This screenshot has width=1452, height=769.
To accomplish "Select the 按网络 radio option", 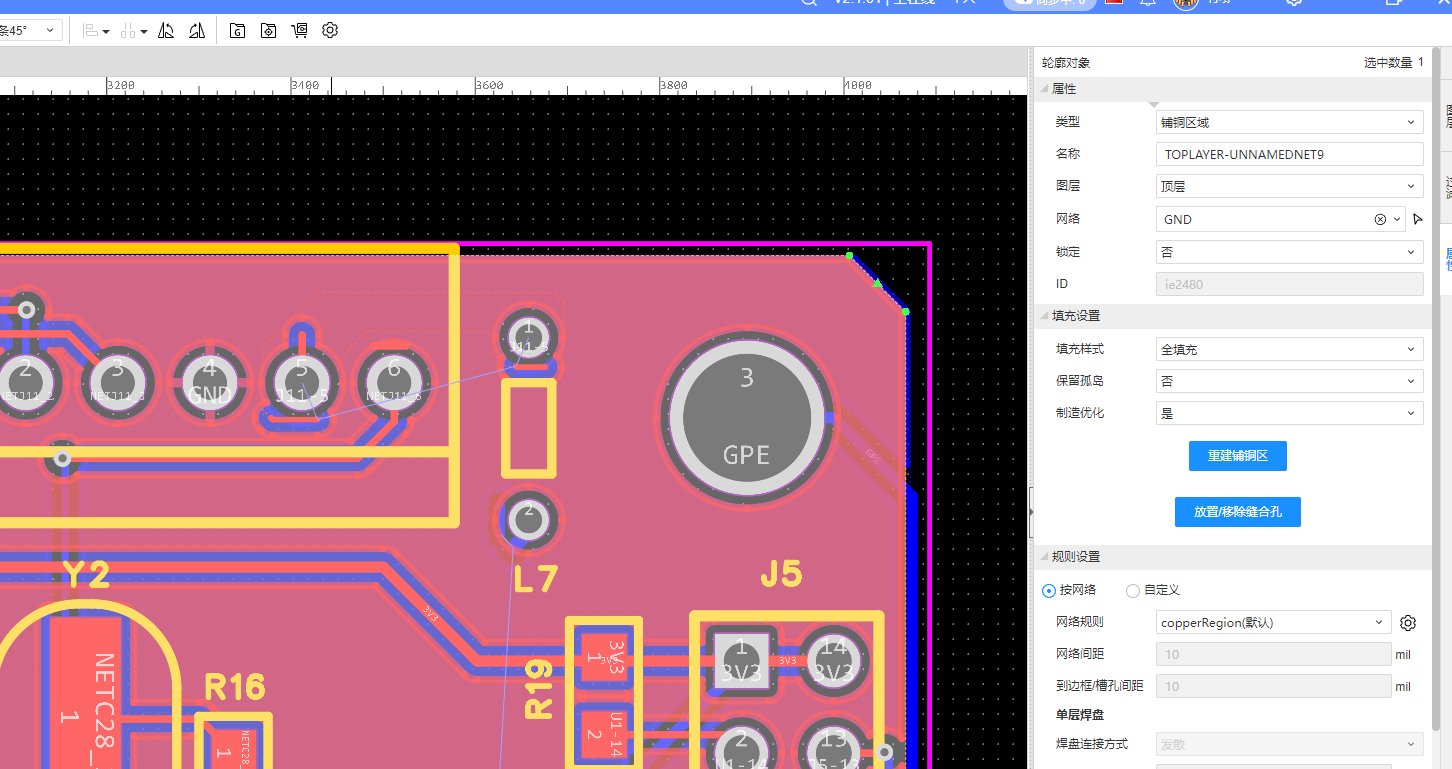I will [x=1049, y=591].
